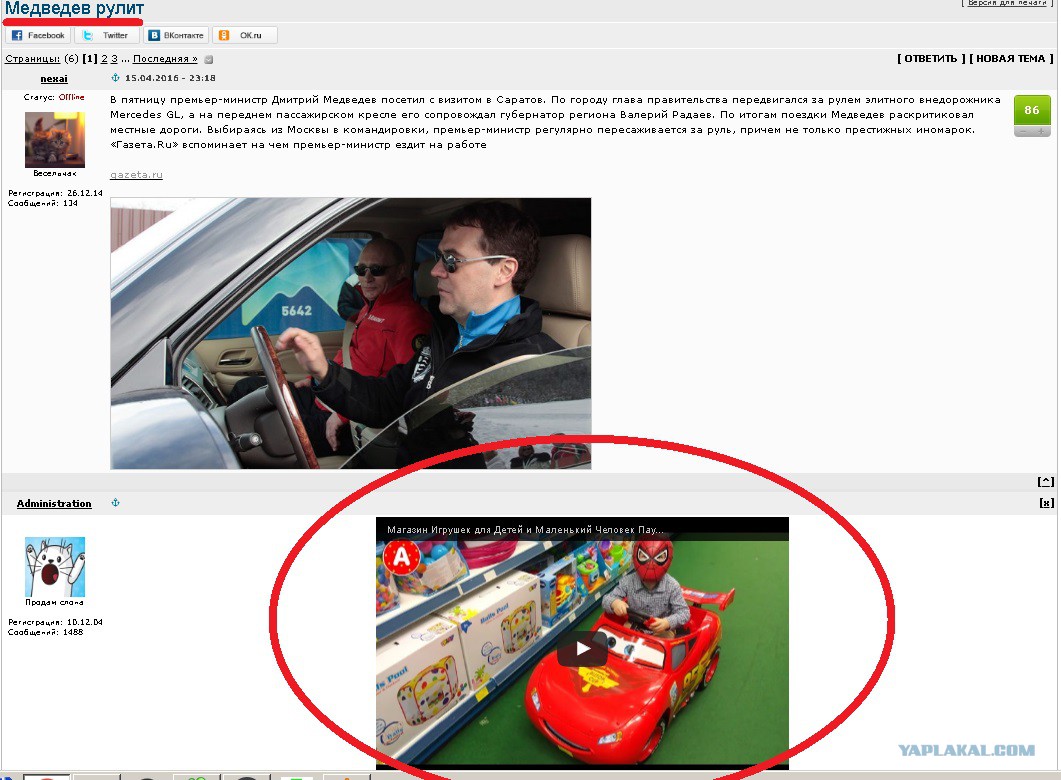Open the car photo of the post
Screen dimensions: 1061x780
point(351,334)
